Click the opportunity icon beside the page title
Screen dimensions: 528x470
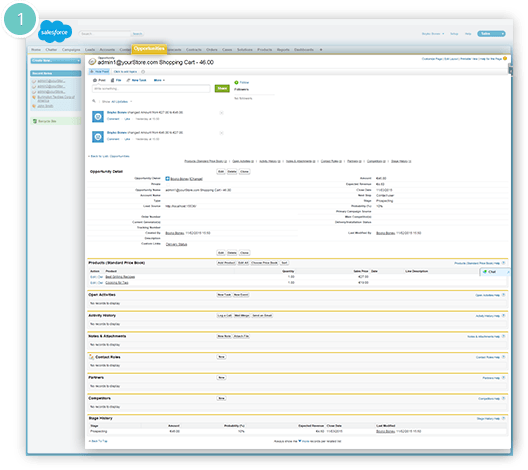(x=92, y=62)
